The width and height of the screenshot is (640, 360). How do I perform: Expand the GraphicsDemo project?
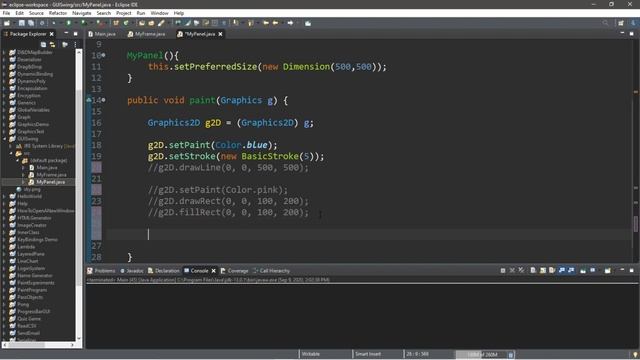(4, 124)
